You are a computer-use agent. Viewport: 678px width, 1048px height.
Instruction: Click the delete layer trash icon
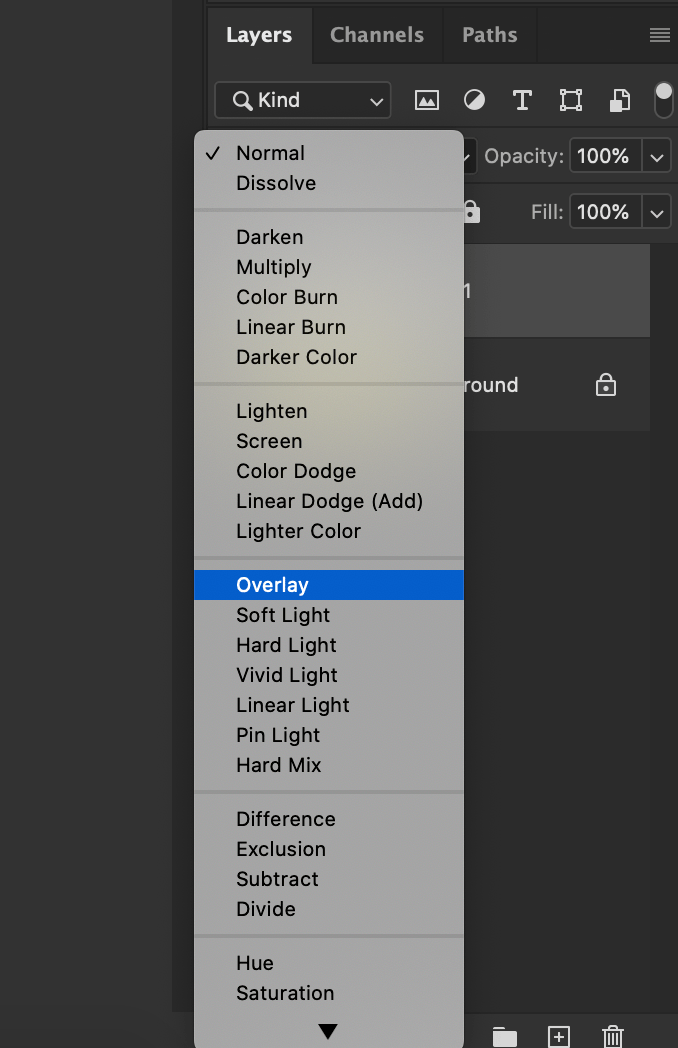pos(613,1036)
